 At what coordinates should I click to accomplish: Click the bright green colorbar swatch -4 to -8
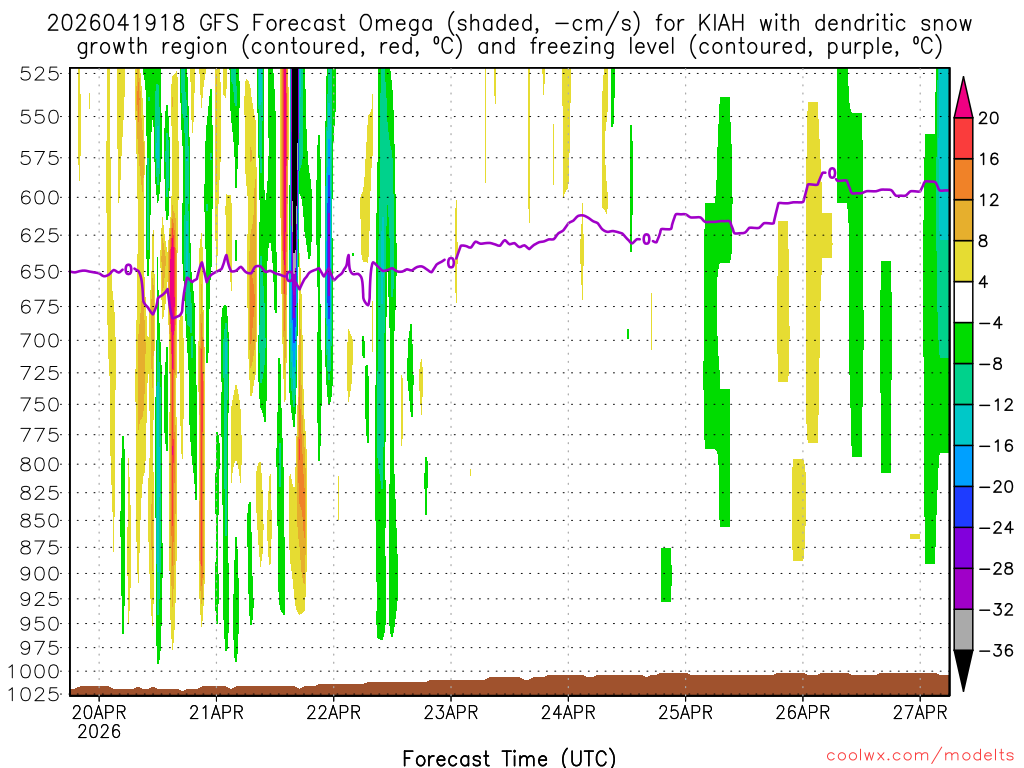963,344
